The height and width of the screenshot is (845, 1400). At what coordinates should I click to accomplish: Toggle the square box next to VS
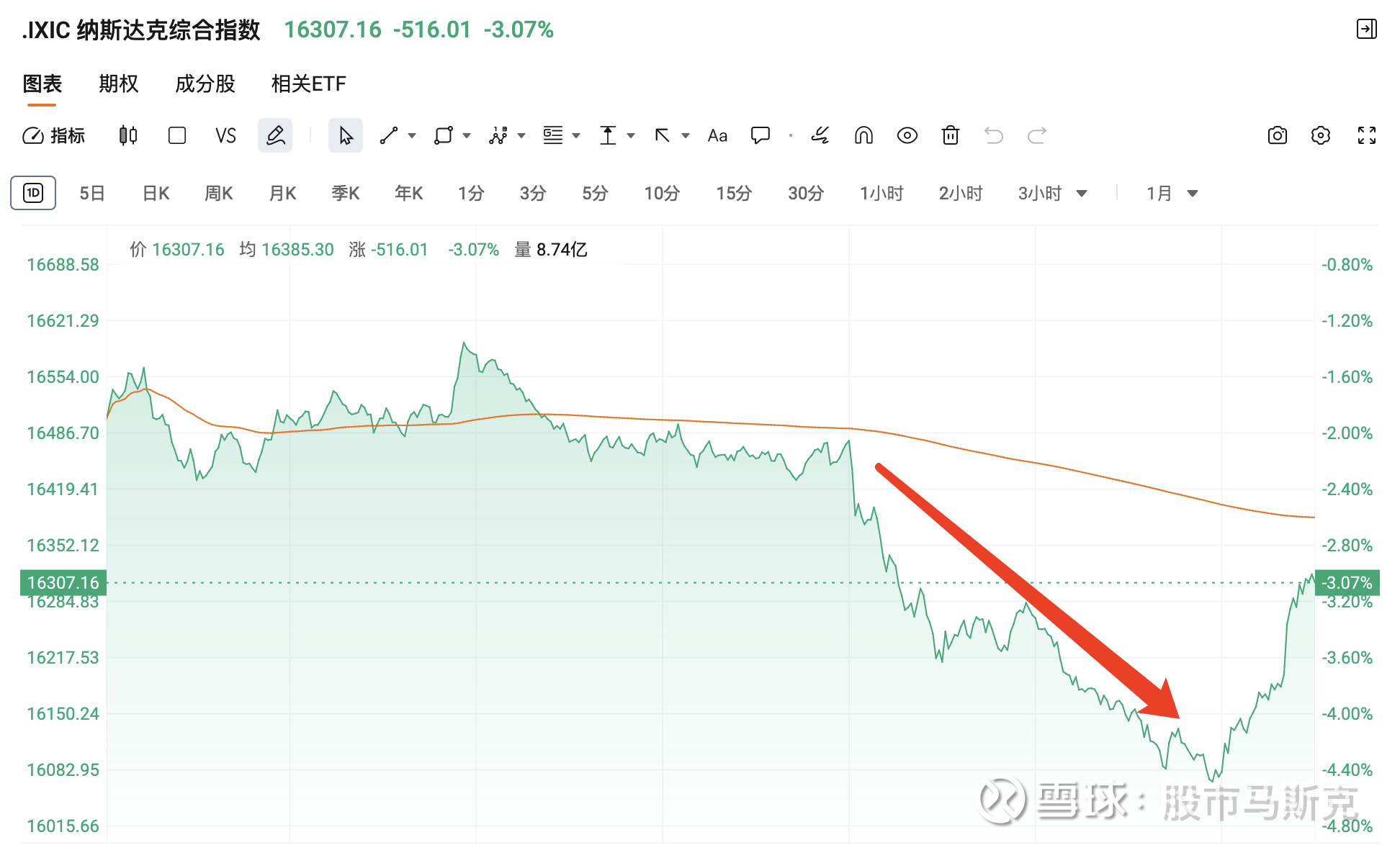pos(177,135)
